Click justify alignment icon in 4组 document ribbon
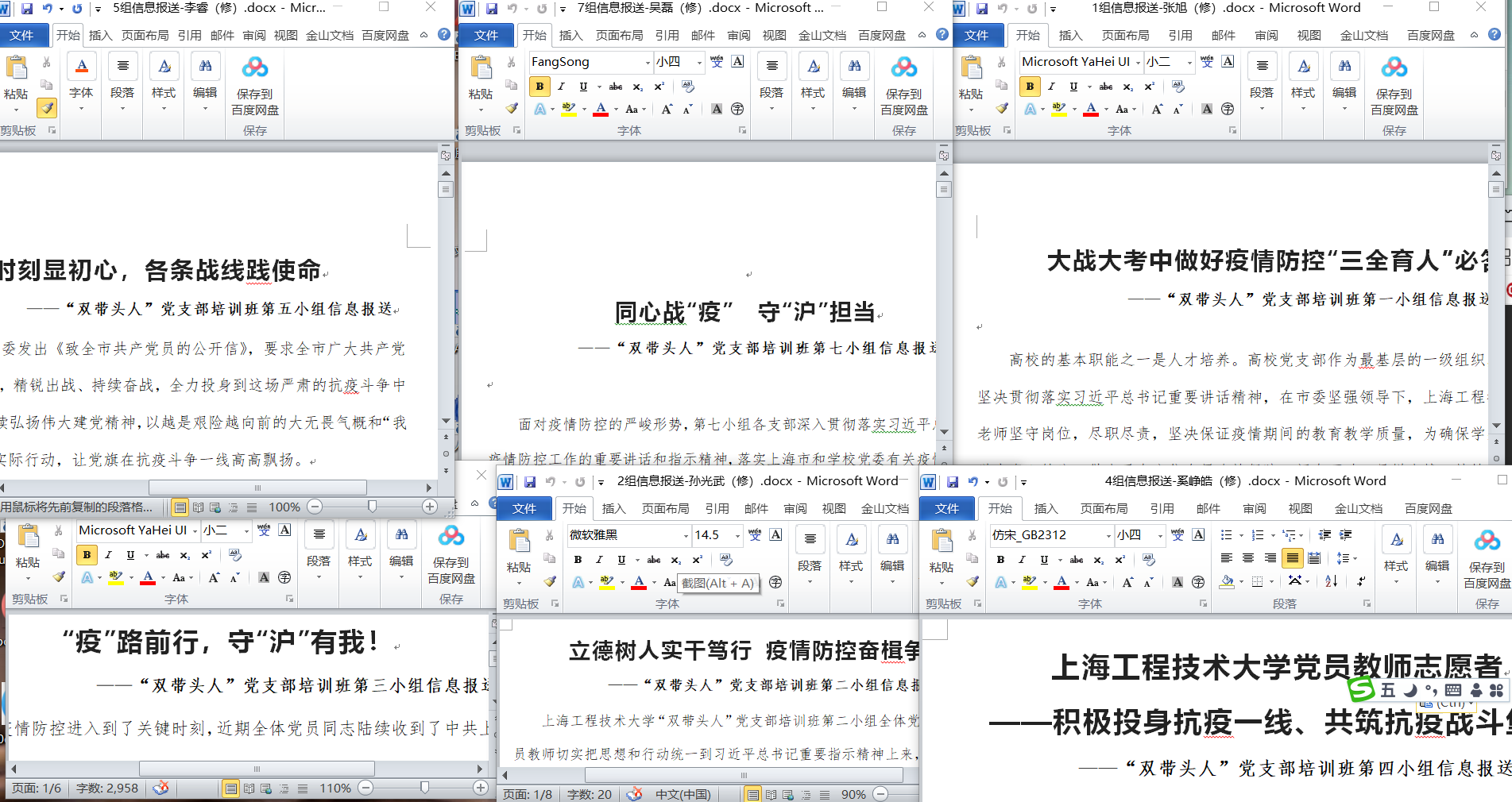 1293,558
